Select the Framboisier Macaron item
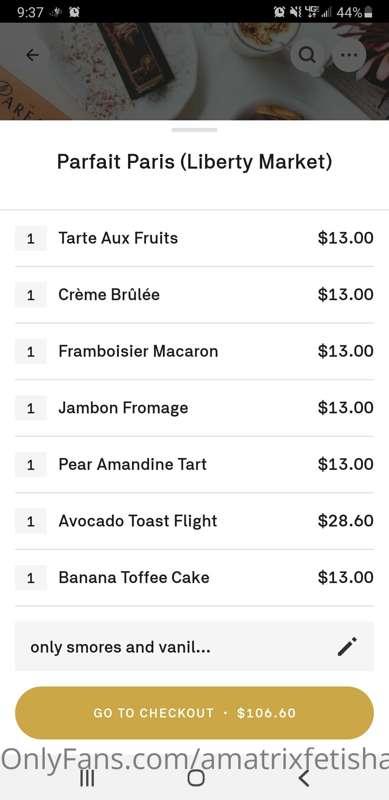Image resolution: width=389 pixels, height=800 pixels. click(194, 351)
